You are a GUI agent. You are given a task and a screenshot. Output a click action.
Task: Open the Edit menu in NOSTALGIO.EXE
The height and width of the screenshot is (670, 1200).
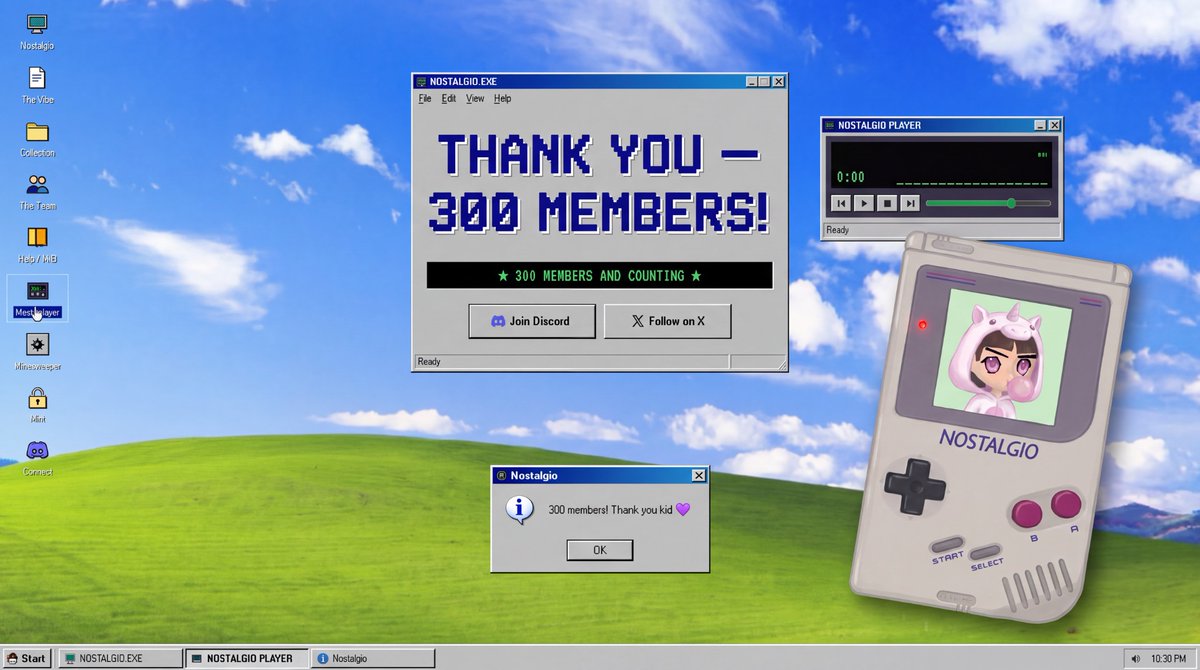449,99
